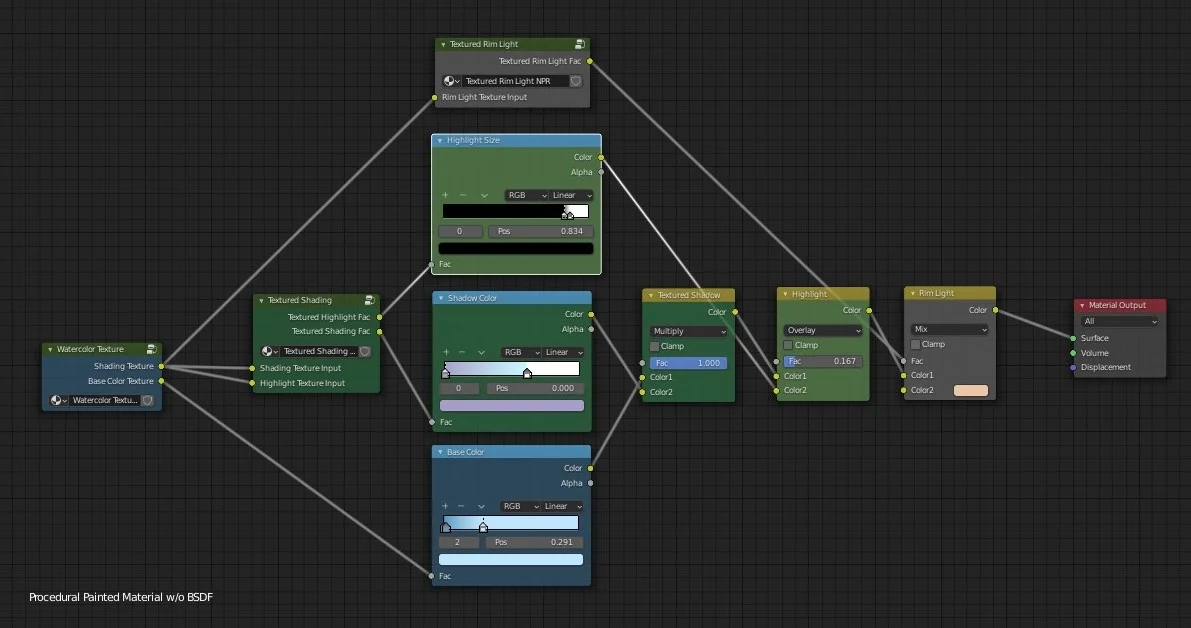Click the browser icon next to Textured Shading name

click(268, 351)
